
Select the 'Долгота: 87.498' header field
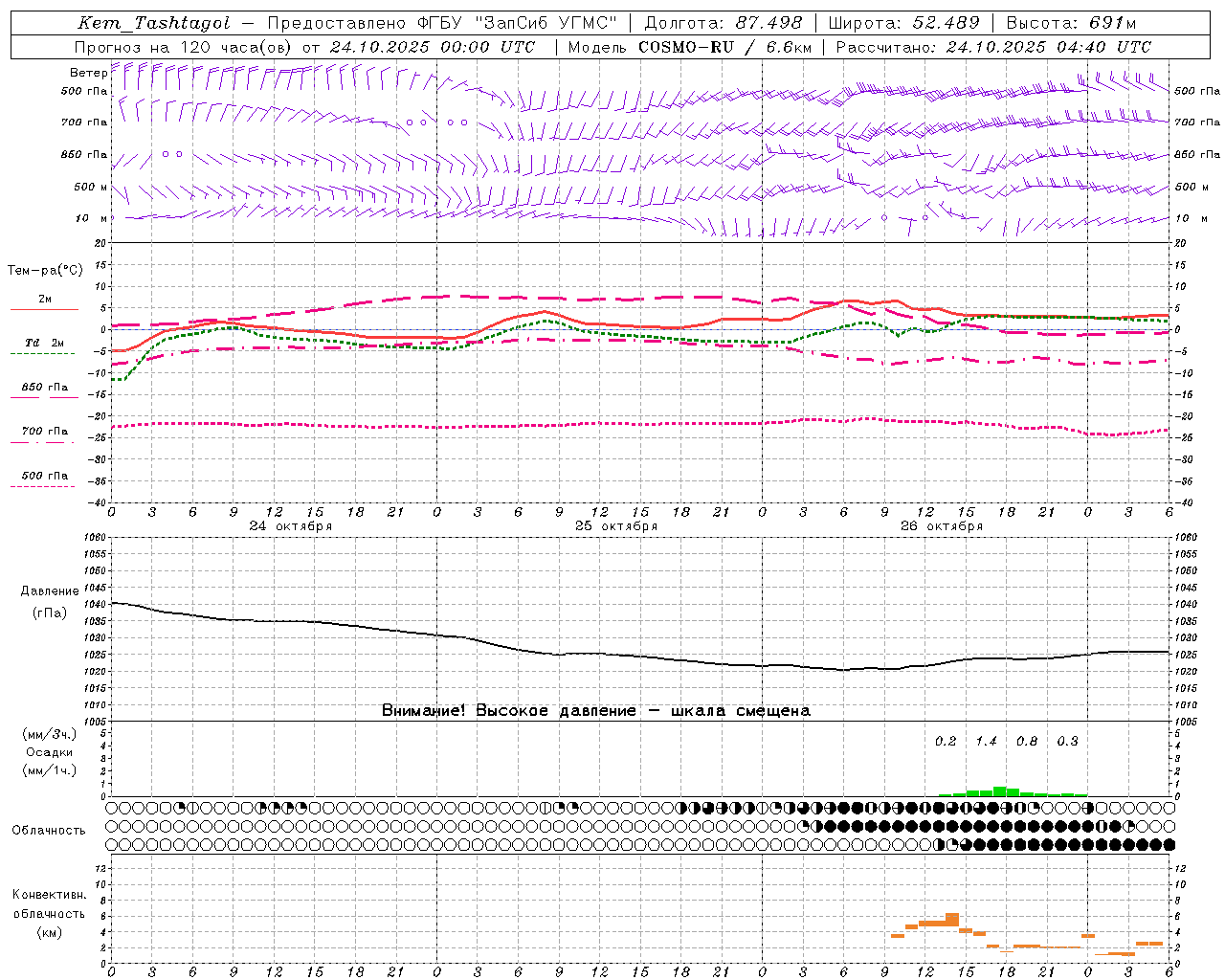coord(724,23)
